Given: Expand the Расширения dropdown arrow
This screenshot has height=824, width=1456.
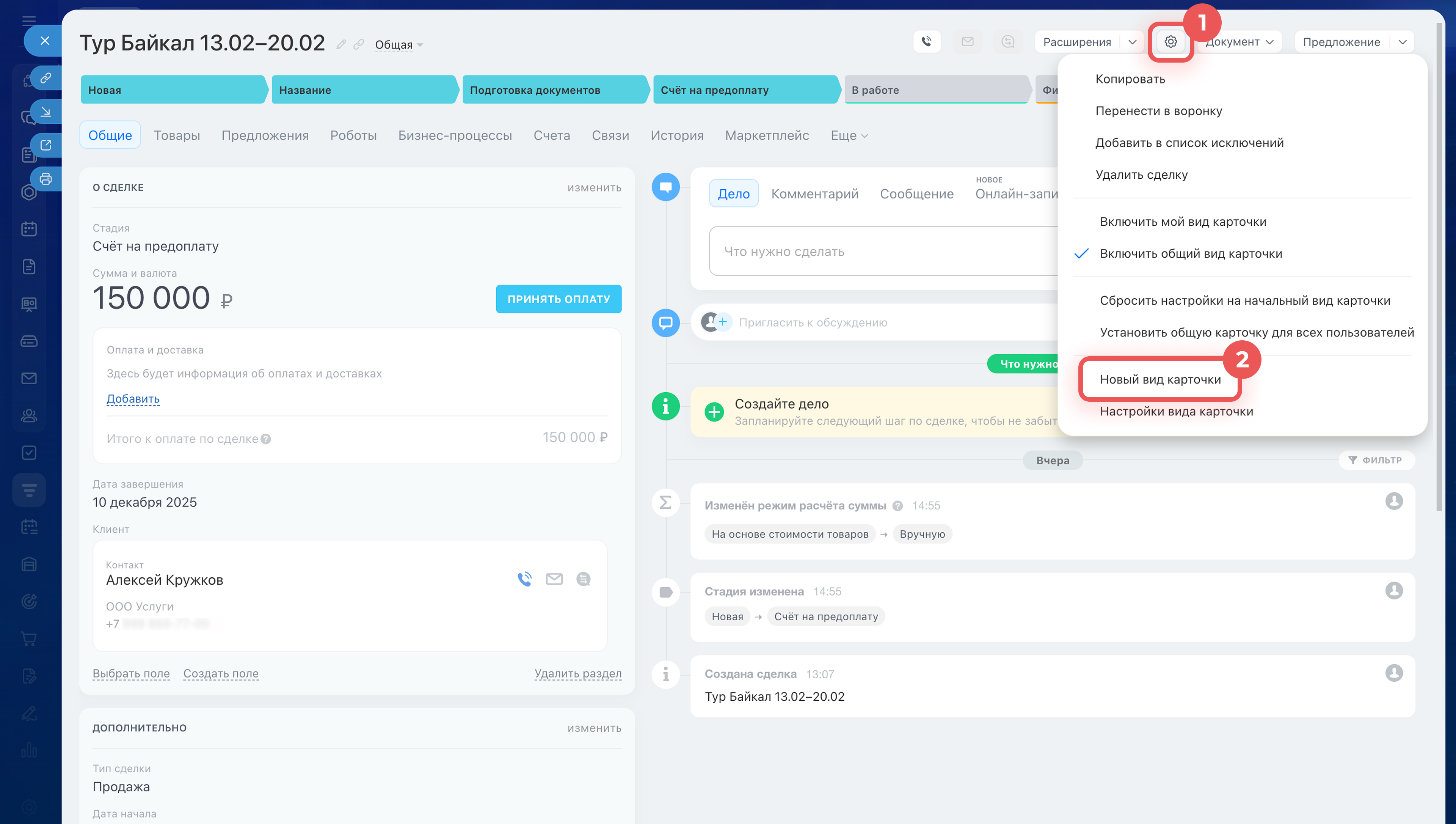Looking at the screenshot, I should (x=1132, y=42).
